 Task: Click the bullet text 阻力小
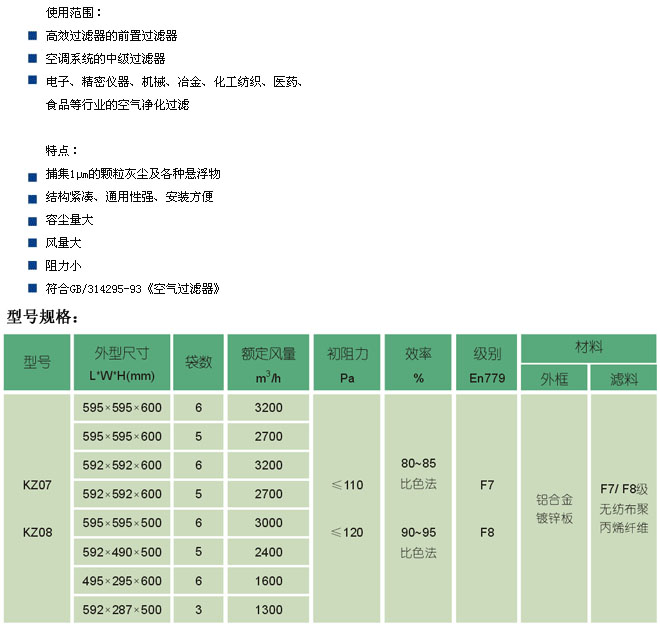[63, 266]
